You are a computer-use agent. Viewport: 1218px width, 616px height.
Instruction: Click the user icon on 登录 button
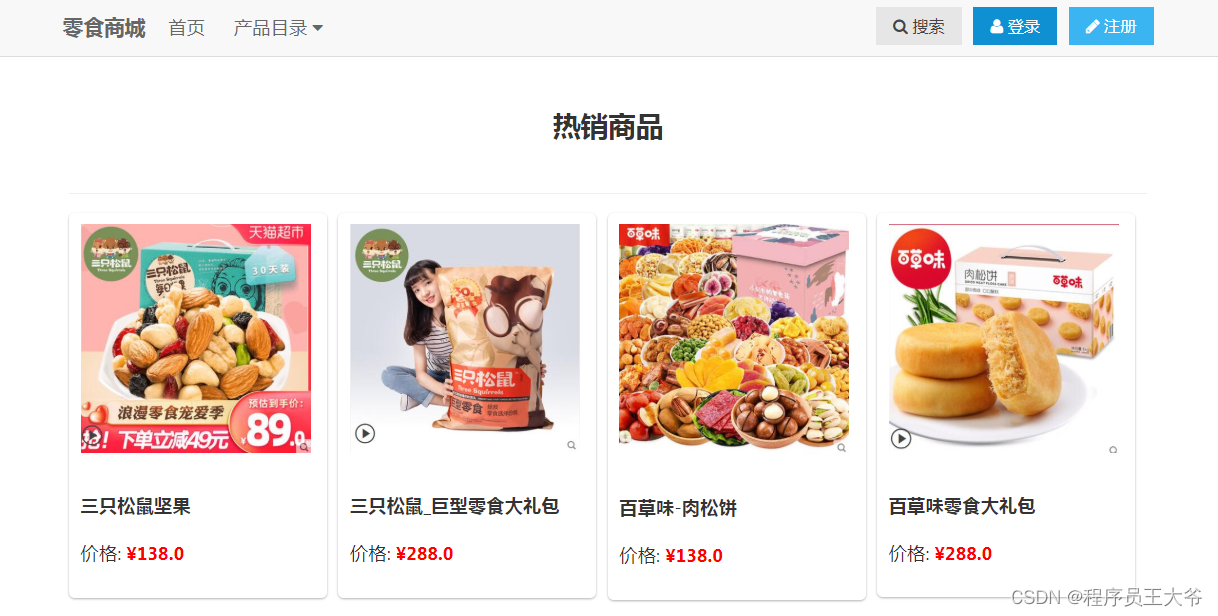point(997,27)
